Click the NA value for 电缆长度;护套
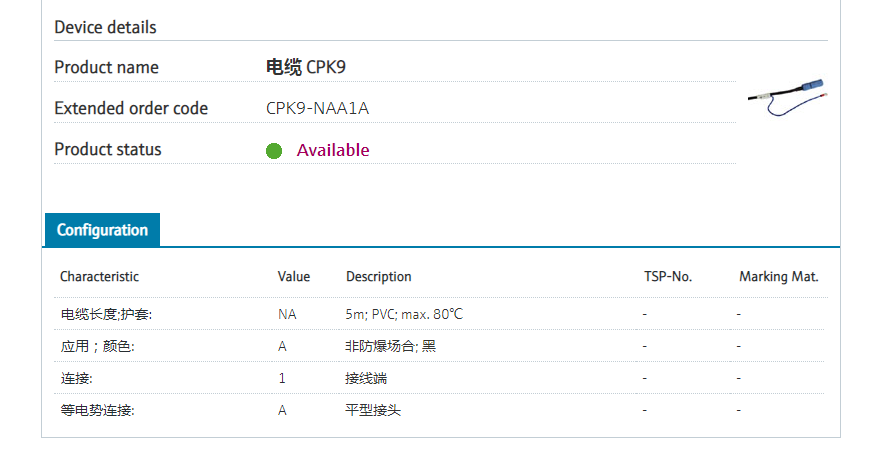877x453 pixels. (287, 314)
